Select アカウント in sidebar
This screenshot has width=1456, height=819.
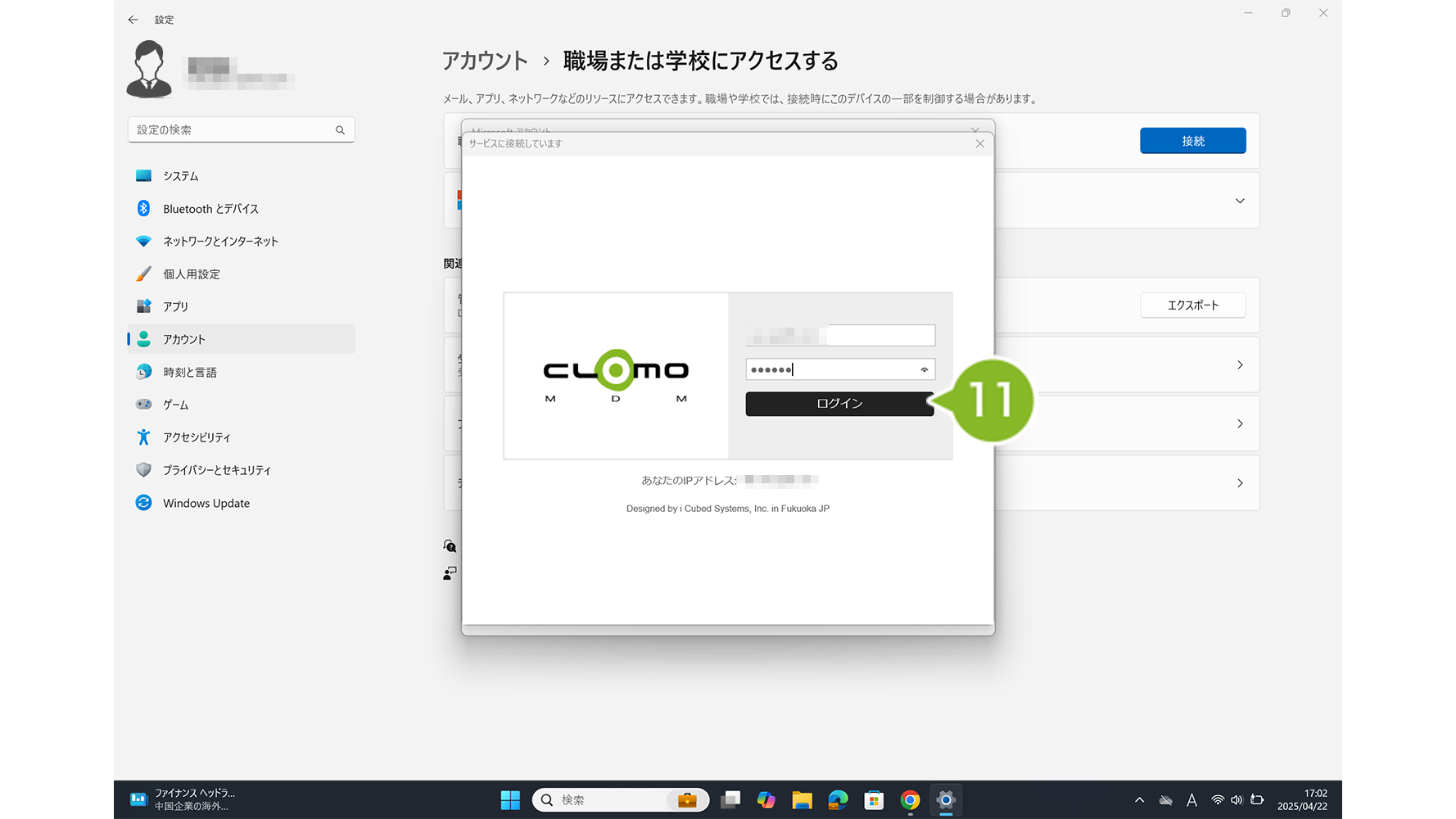tap(241, 339)
